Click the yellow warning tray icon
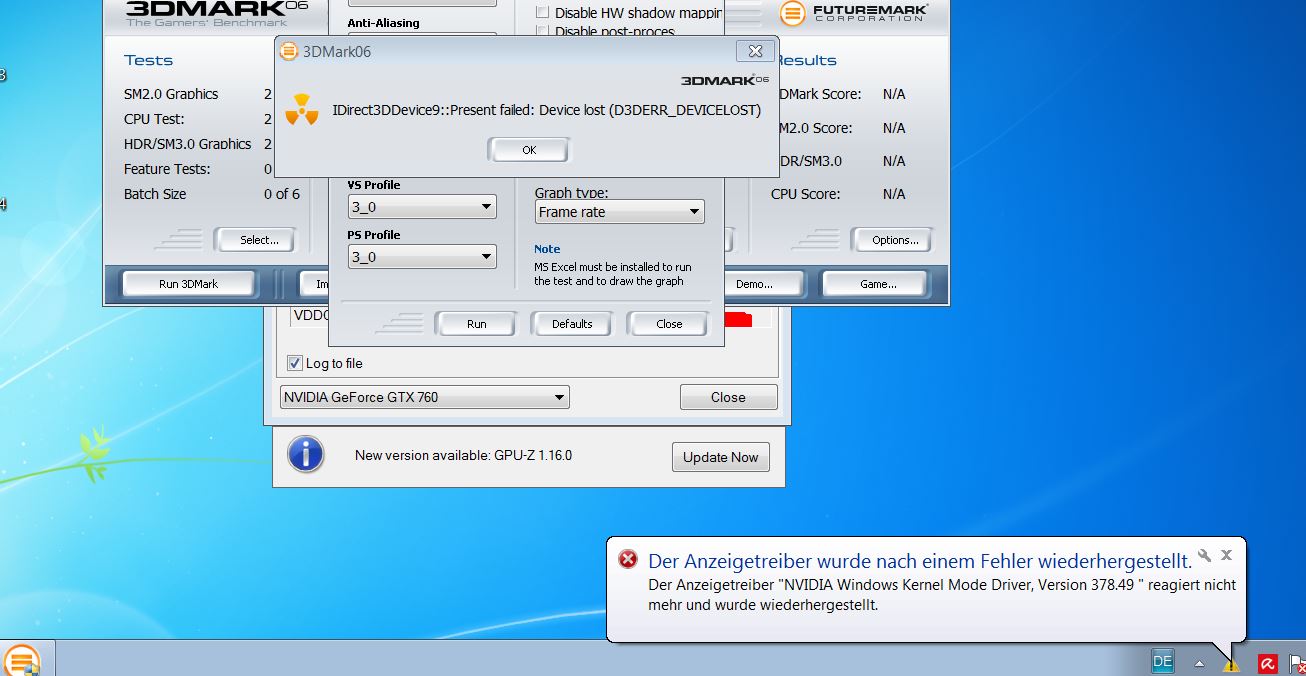The image size is (1306, 676). coord(1231,664)
